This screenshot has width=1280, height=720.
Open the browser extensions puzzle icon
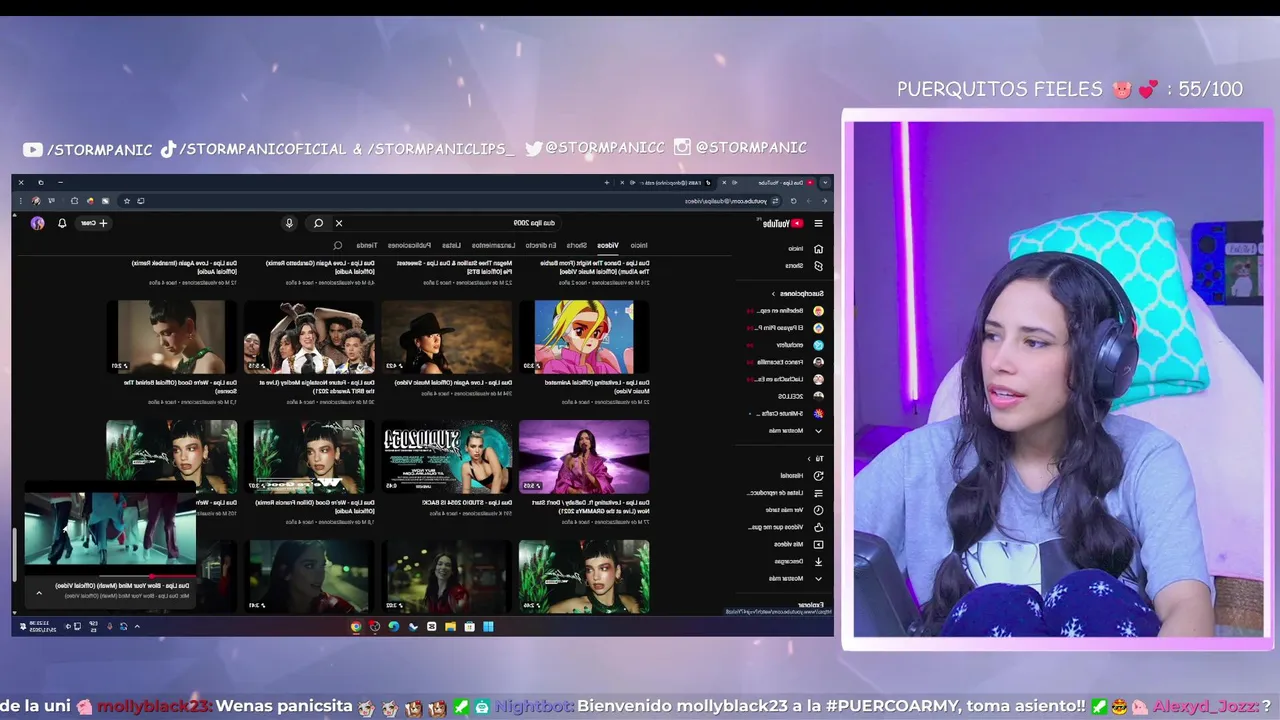click(74, 201)
